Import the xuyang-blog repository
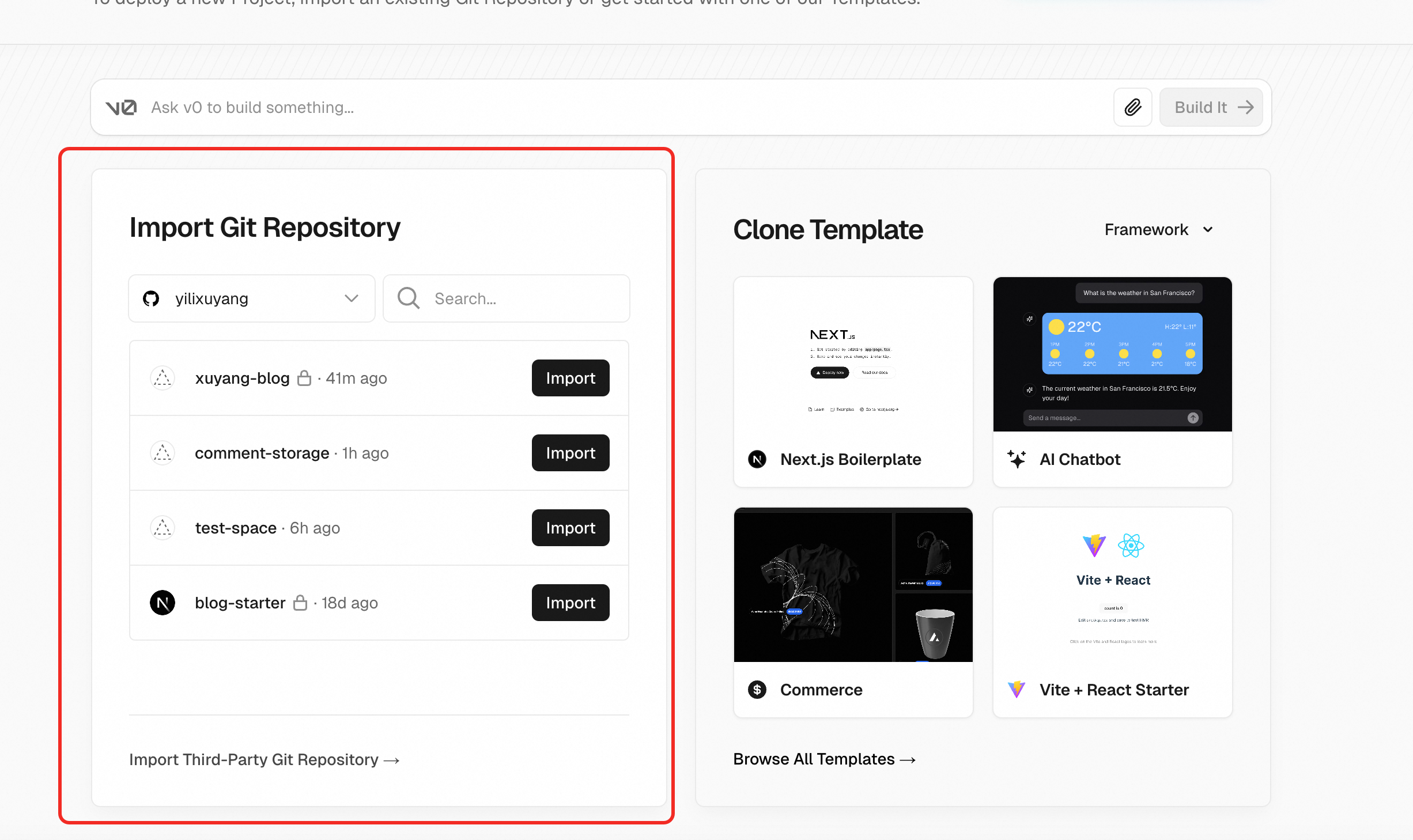Image resolution: width=1413 pixels, height=840 pixels. [x=571, y=378]
